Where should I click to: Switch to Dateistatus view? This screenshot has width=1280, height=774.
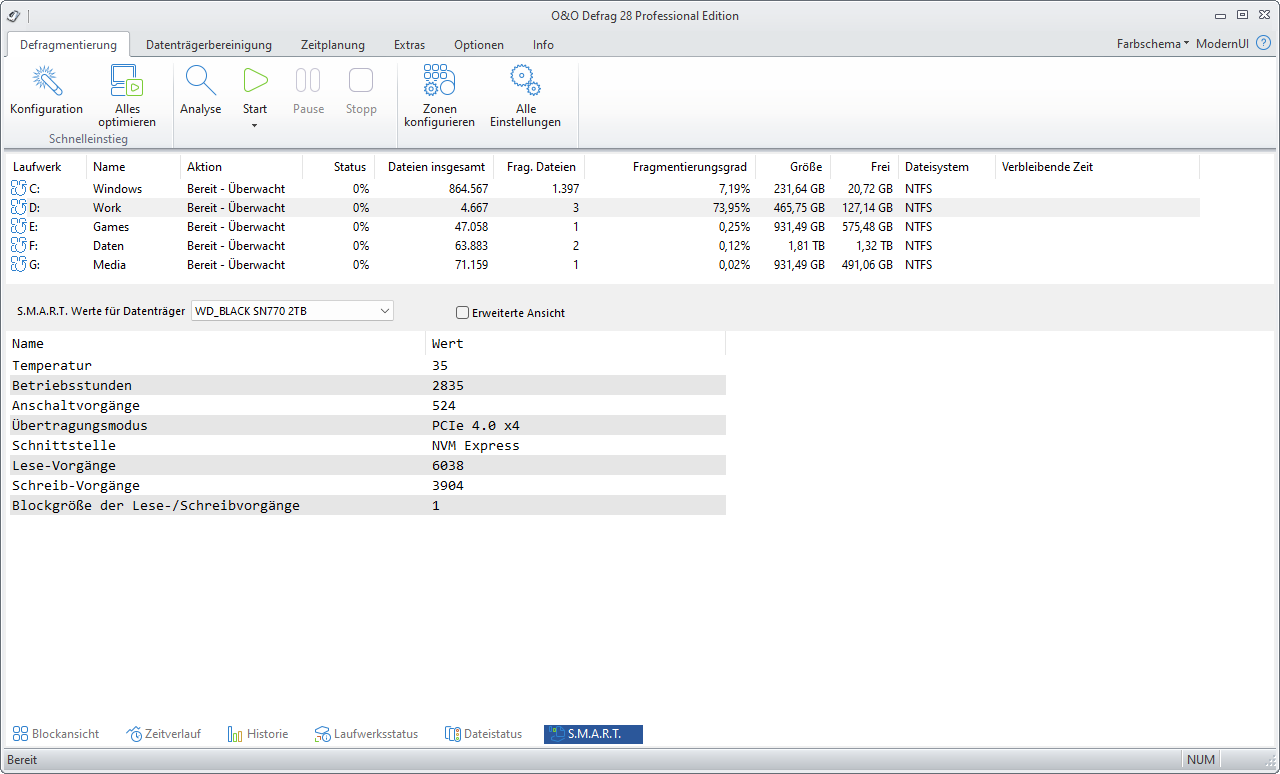pos(484,734)
